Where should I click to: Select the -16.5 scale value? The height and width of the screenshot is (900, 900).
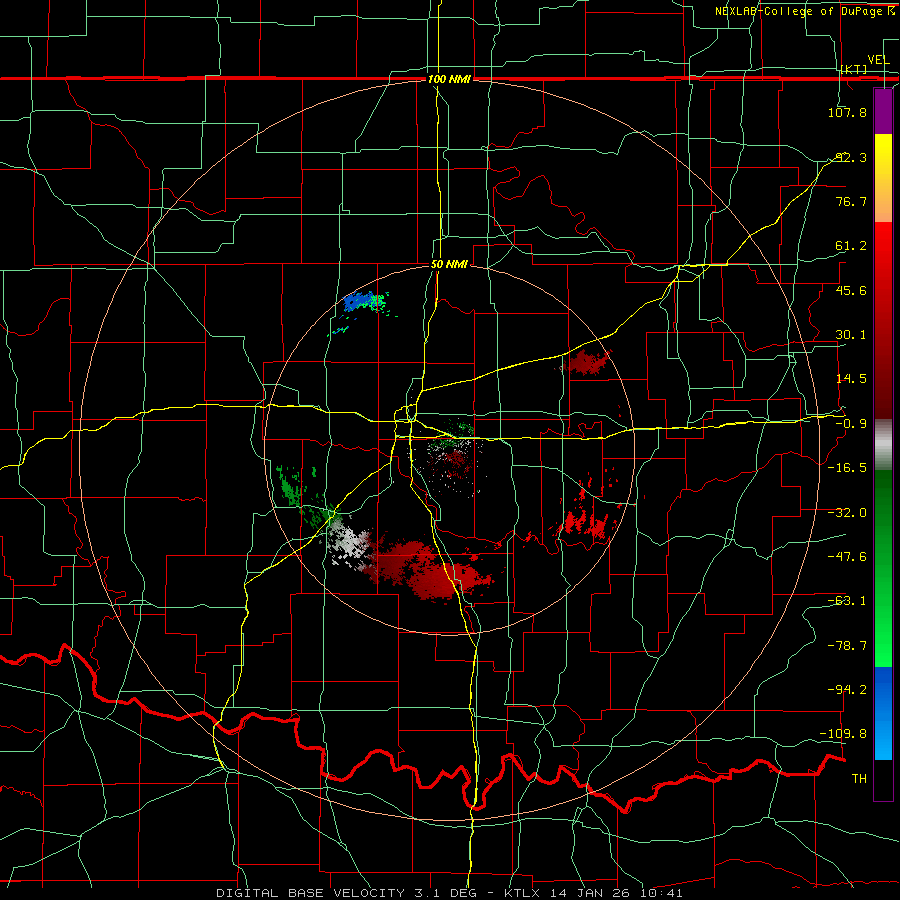[847, 468]
